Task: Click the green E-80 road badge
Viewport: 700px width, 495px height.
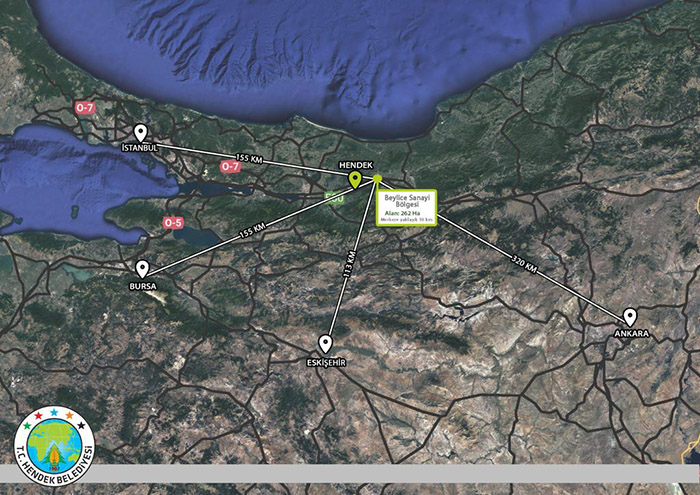Action: pos(335,197)
